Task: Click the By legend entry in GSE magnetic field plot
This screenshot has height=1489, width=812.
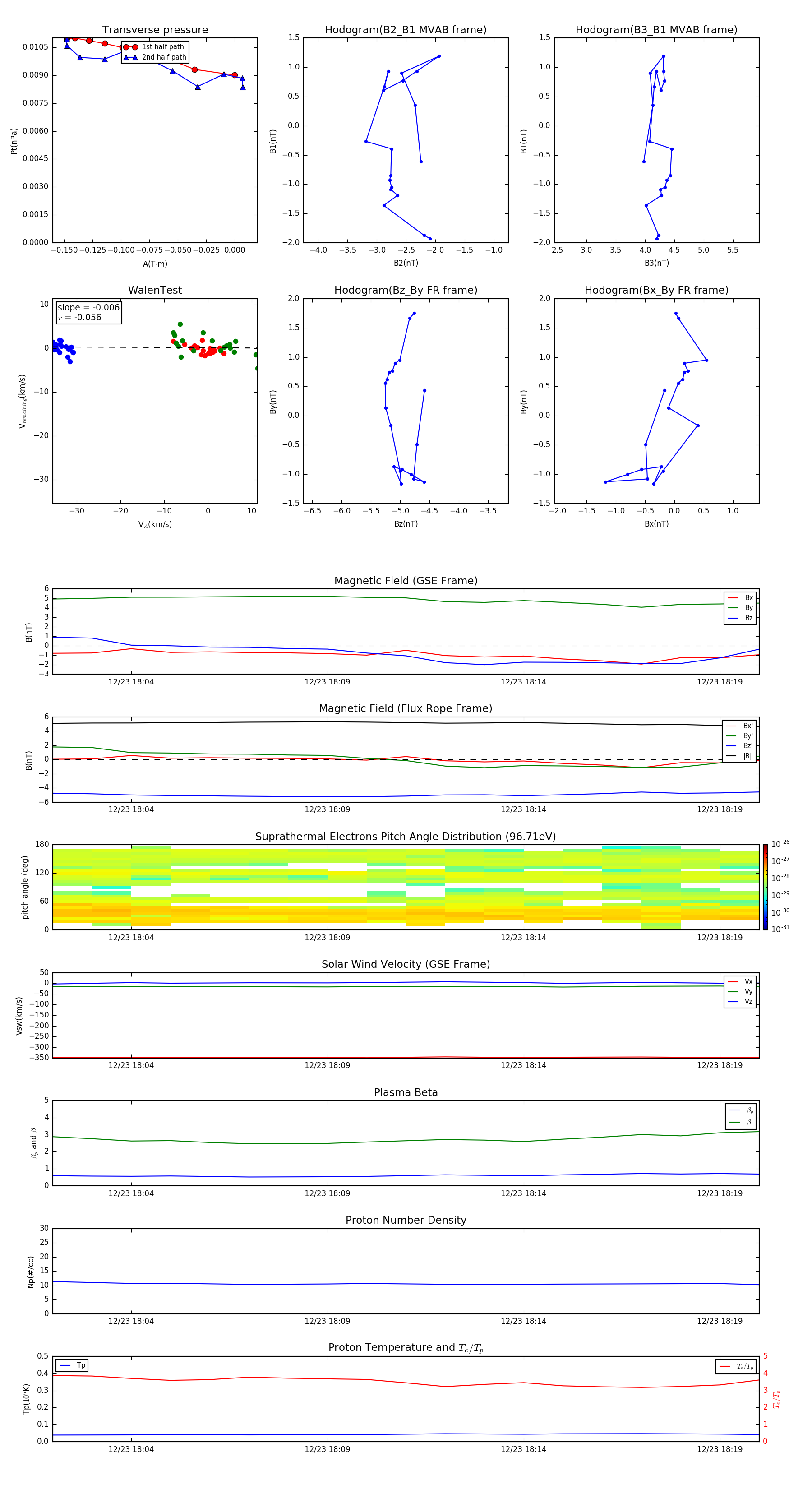Action: (740, 607)
